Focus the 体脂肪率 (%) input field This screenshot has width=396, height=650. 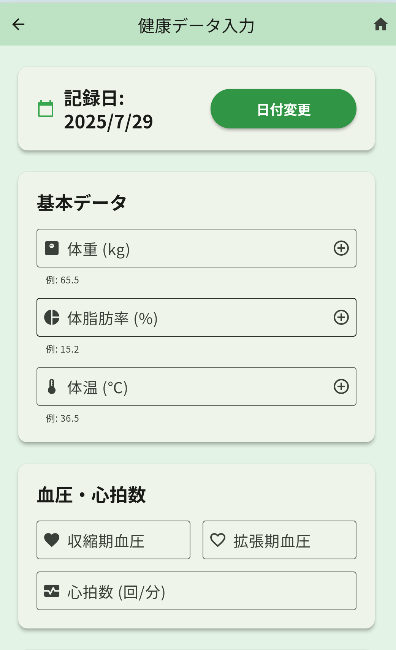click(x=196, y=318)
